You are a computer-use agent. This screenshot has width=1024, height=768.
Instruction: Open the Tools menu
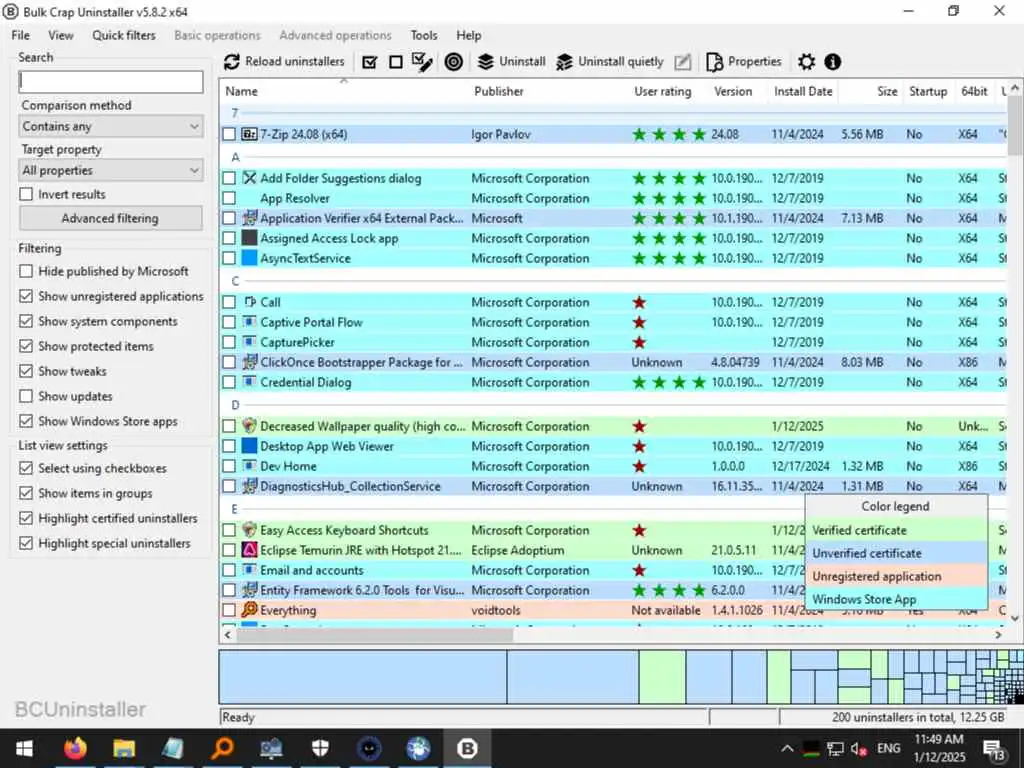point(424,35)
